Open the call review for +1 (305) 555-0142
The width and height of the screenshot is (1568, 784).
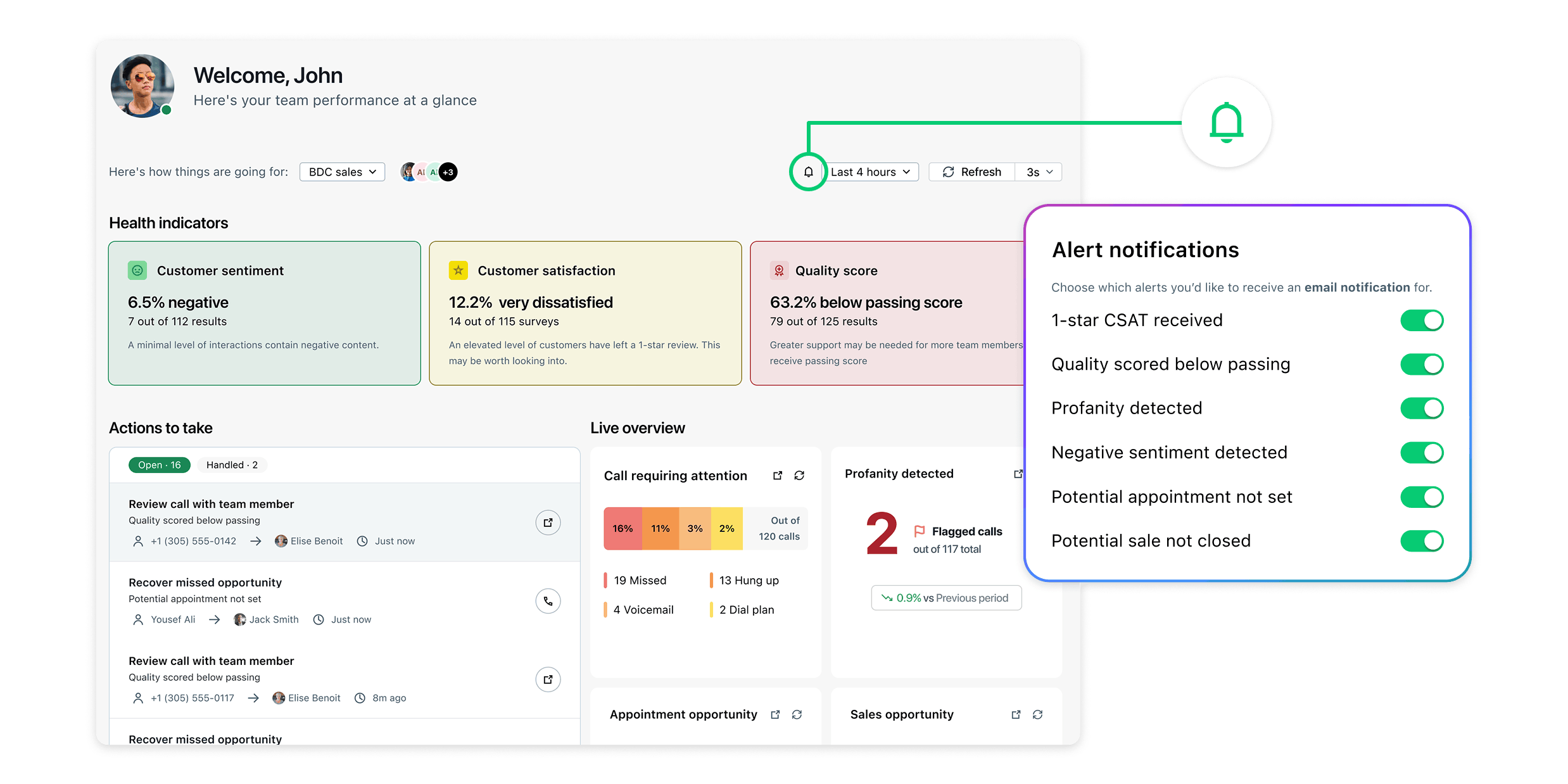[x=548, y=522]
